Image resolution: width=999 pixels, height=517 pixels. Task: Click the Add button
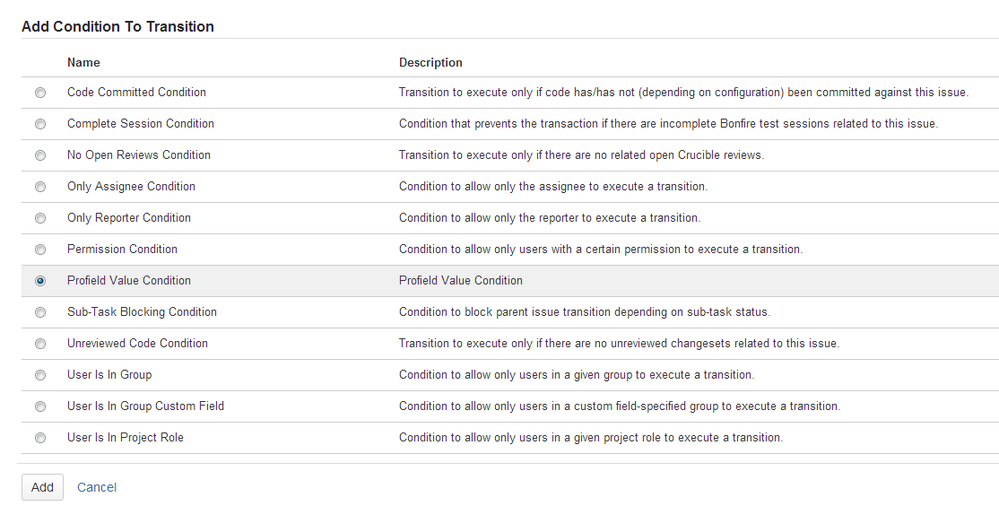click(x=42, y=487)
